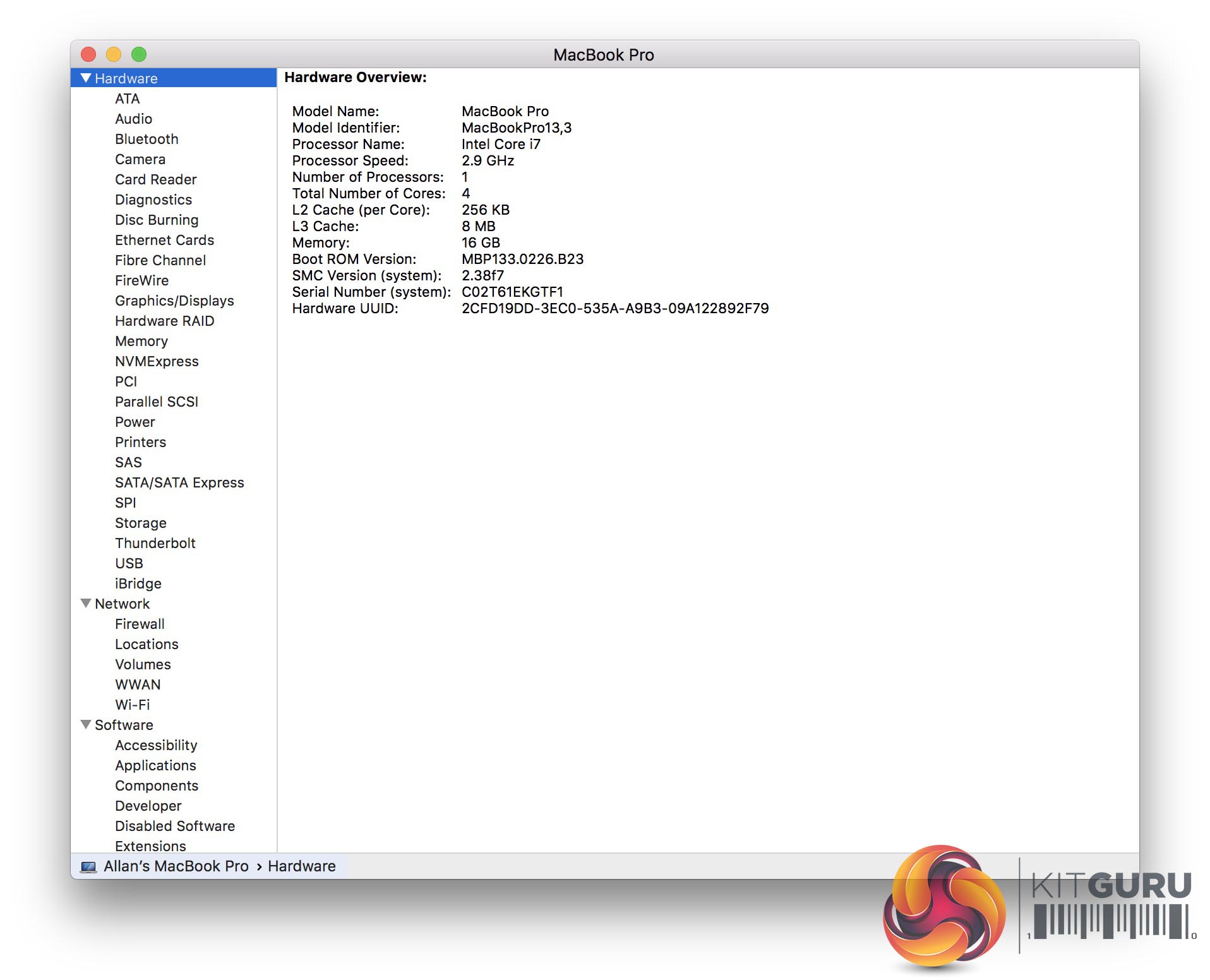1210x980 pixels.
Task: Show the Thunderbolt hardware details
Action: 155,543
